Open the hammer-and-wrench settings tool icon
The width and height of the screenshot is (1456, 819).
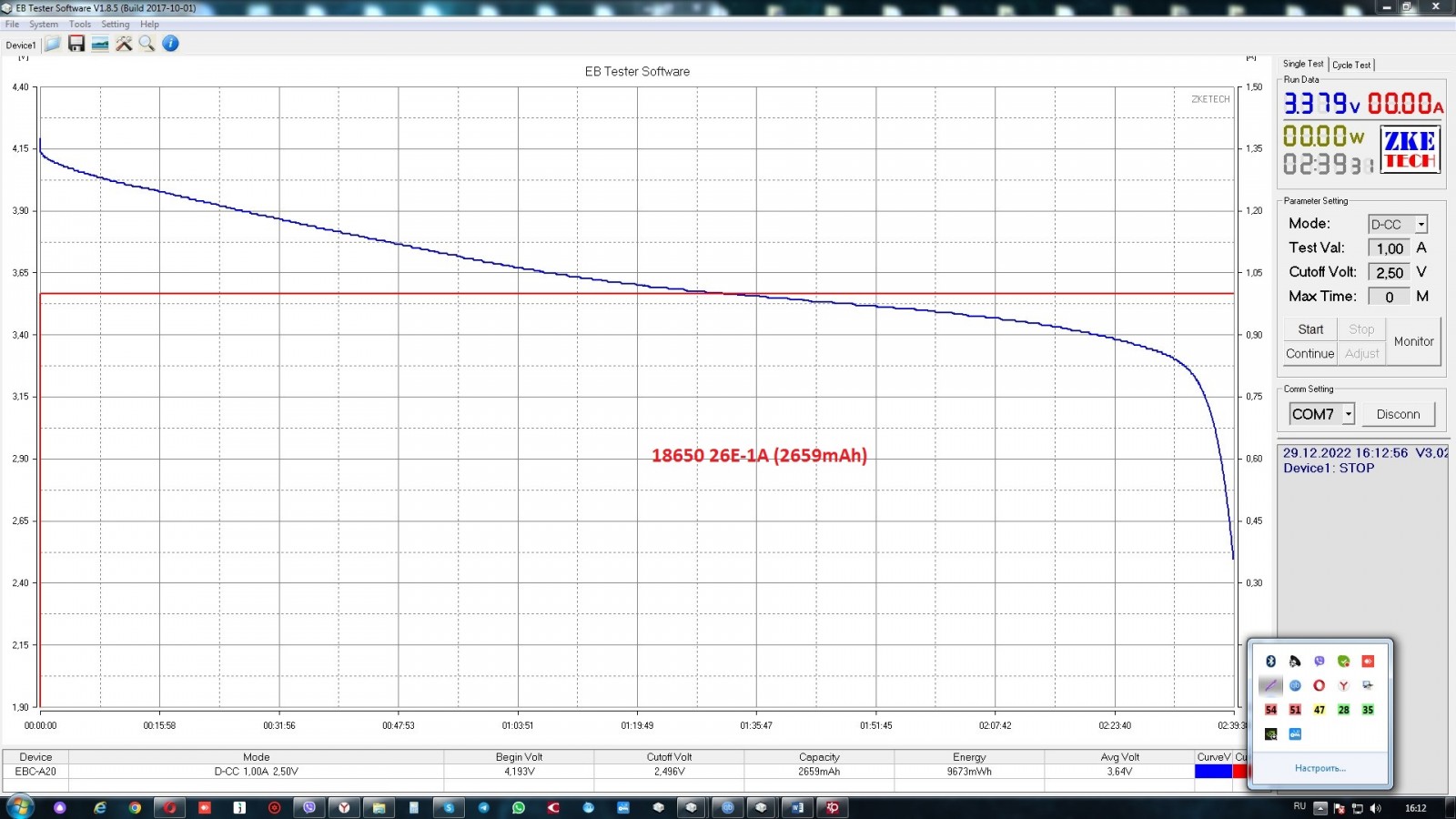[124, 44]
